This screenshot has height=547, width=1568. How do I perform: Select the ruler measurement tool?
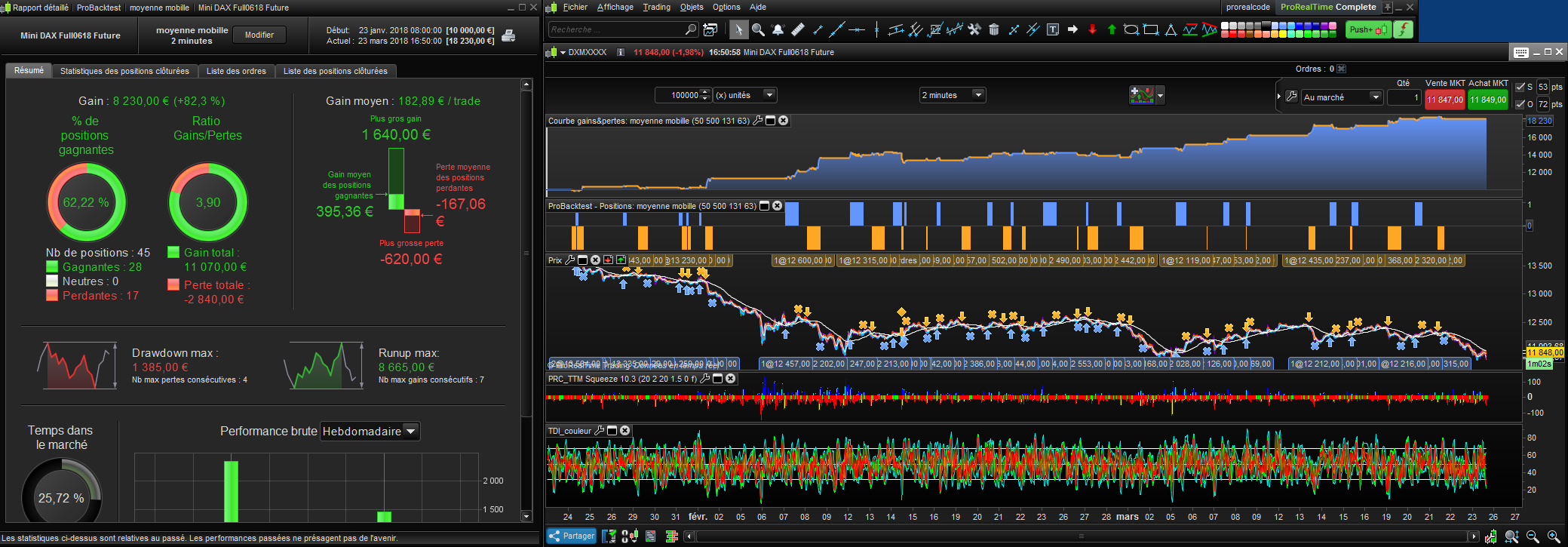797,29
